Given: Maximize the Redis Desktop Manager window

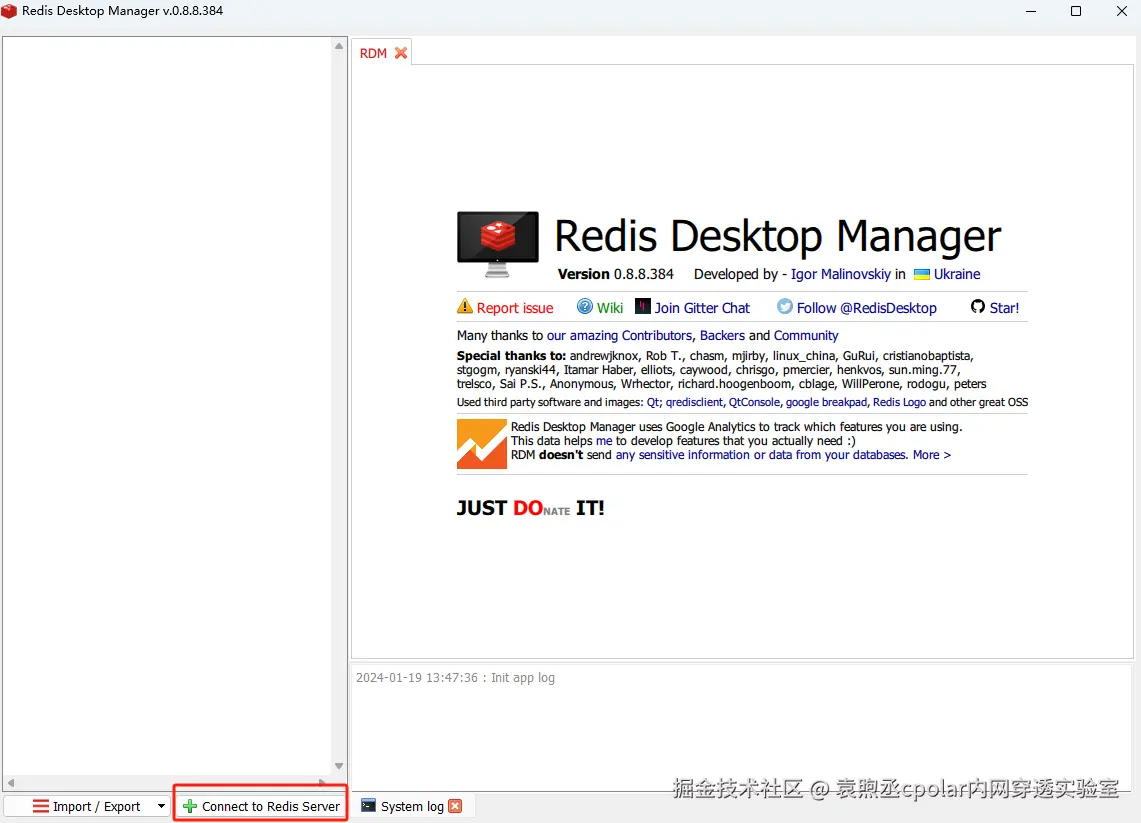Looking at the screenshot, I should tap(1076, 11).
